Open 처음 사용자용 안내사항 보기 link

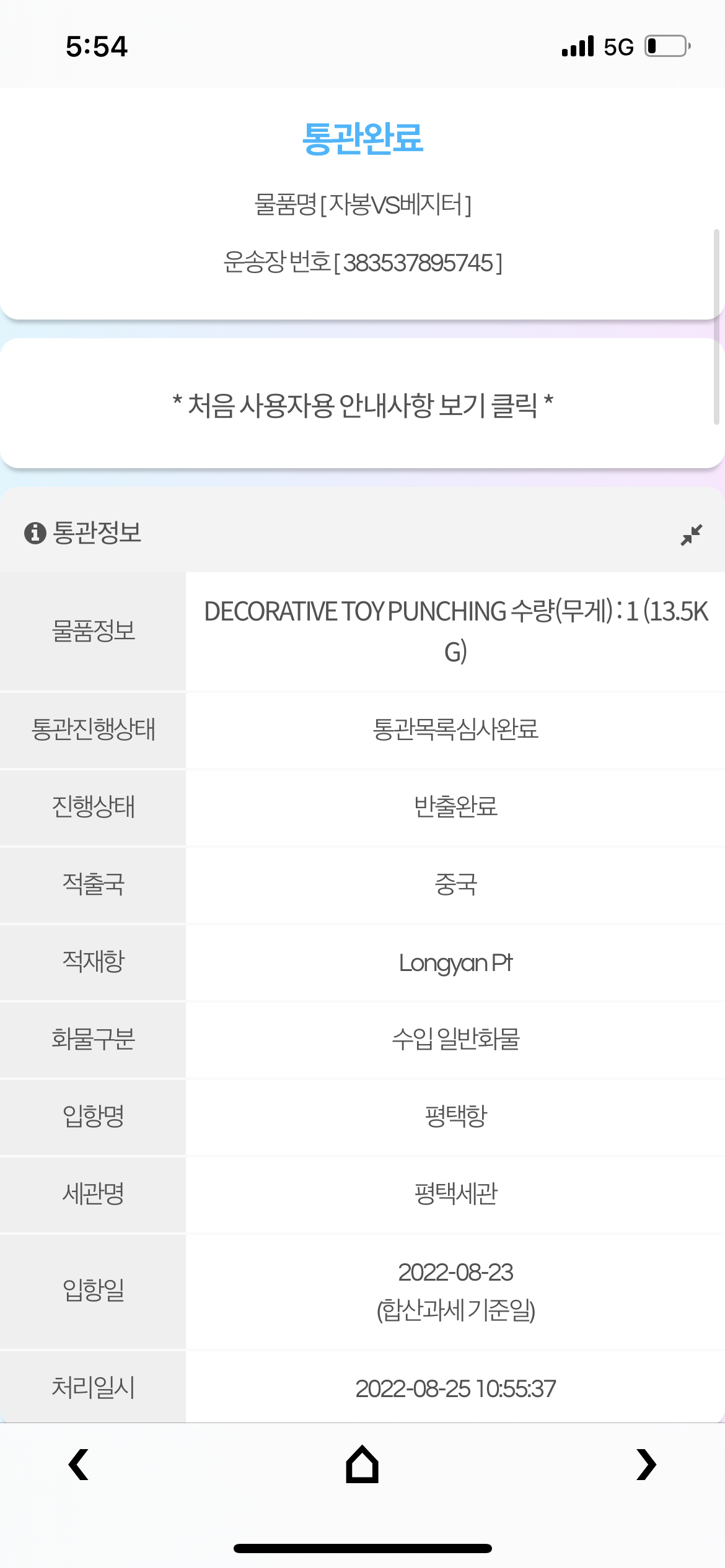coord(362,406)
